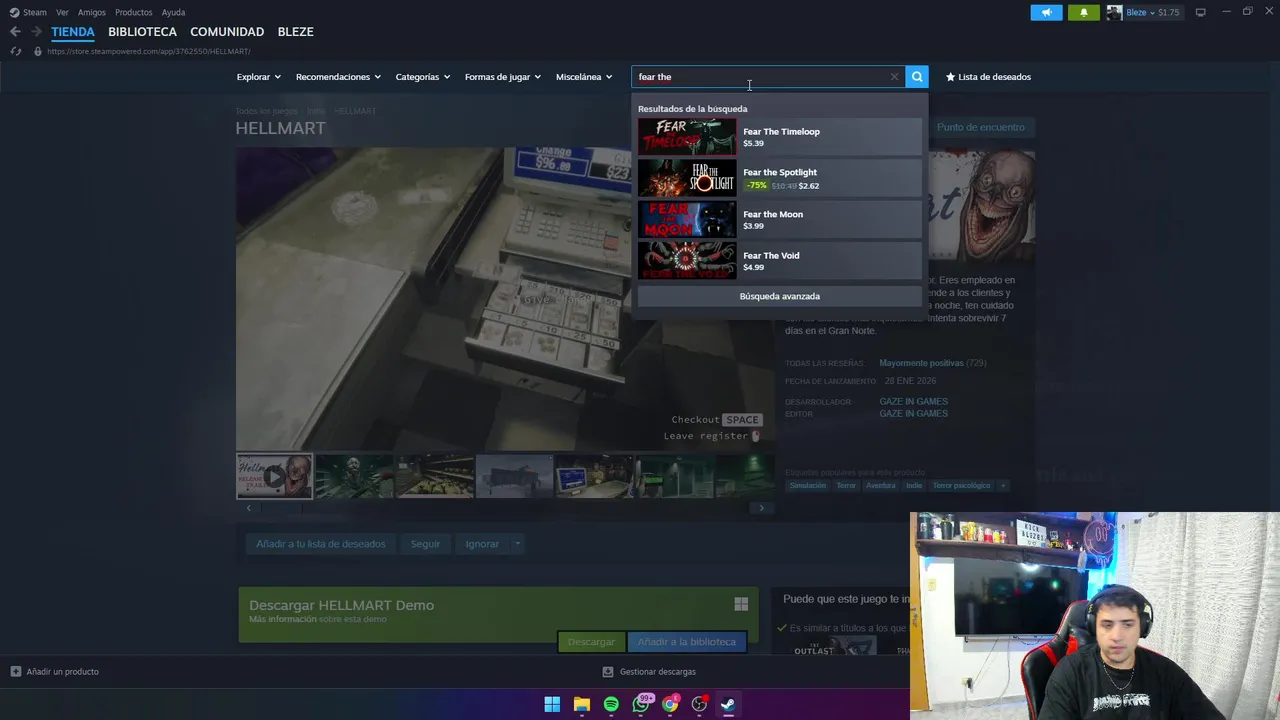Open the BLEZE profile tab
The image size is (1280, 720).
(295, 32)
